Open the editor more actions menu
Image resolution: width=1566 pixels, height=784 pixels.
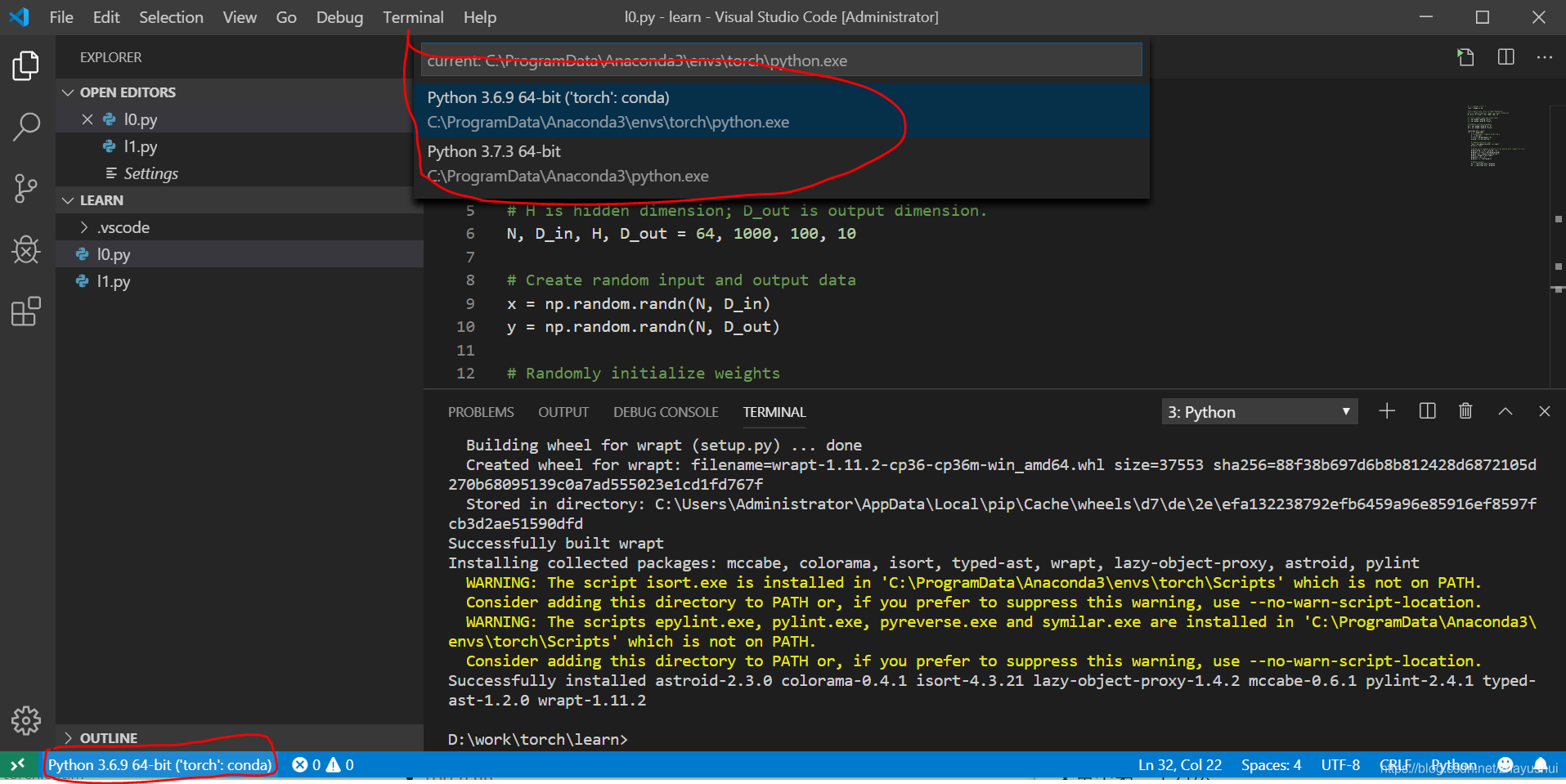(x=1544, y=57)
